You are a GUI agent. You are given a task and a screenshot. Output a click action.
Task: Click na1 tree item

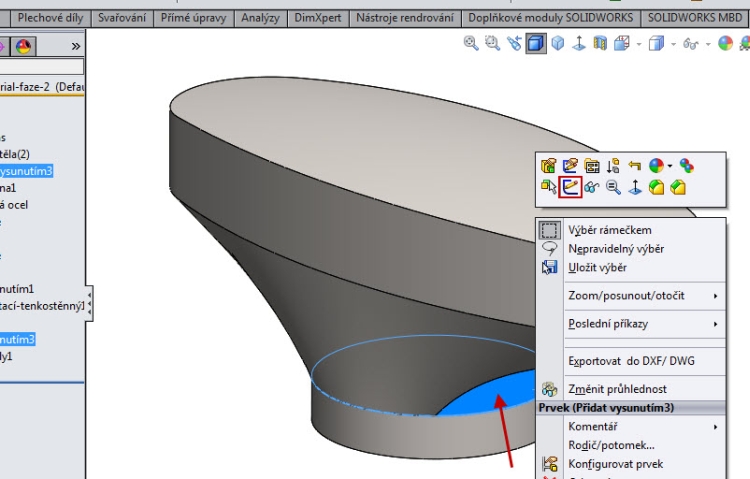[8, 188]
